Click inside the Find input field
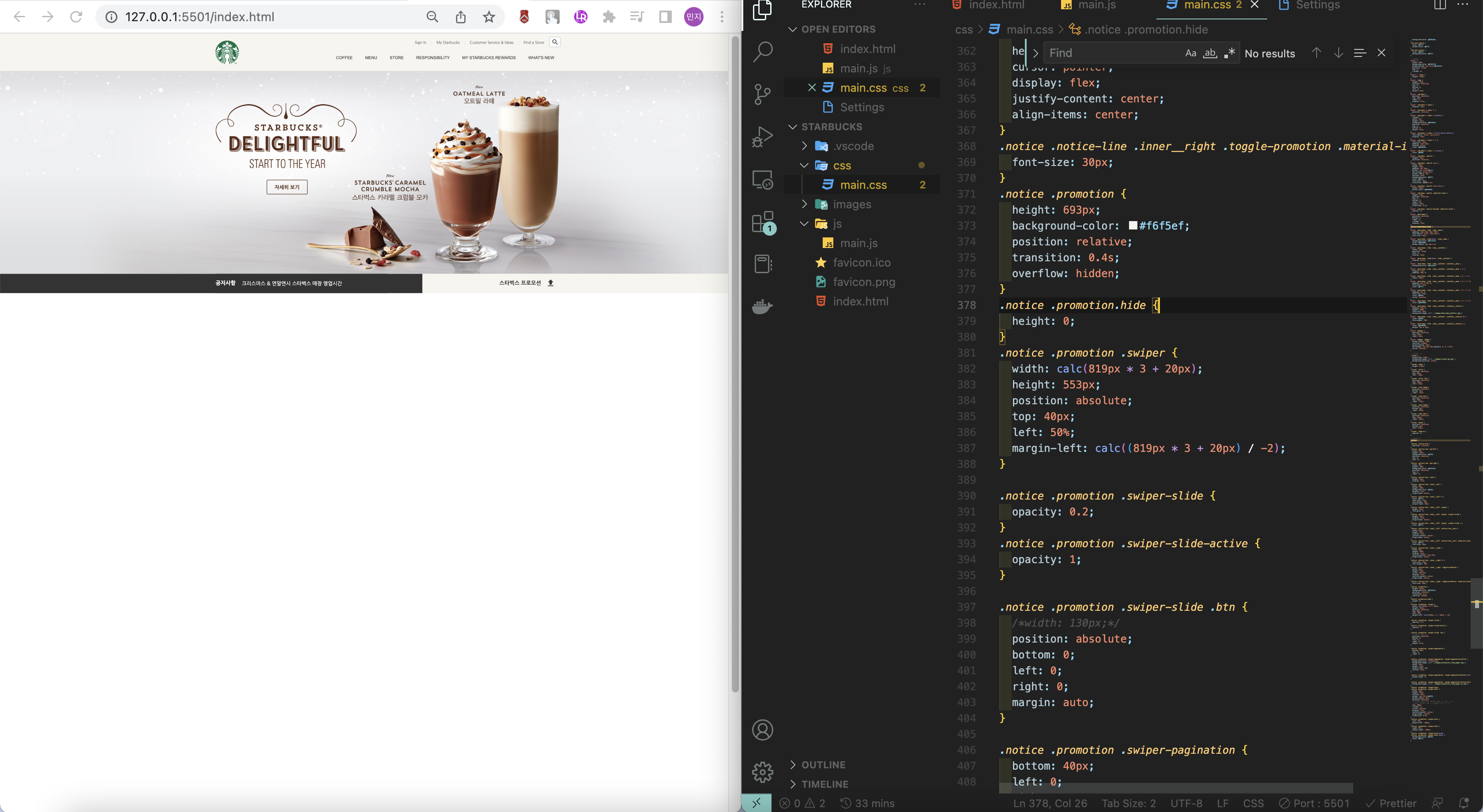 1111,53
